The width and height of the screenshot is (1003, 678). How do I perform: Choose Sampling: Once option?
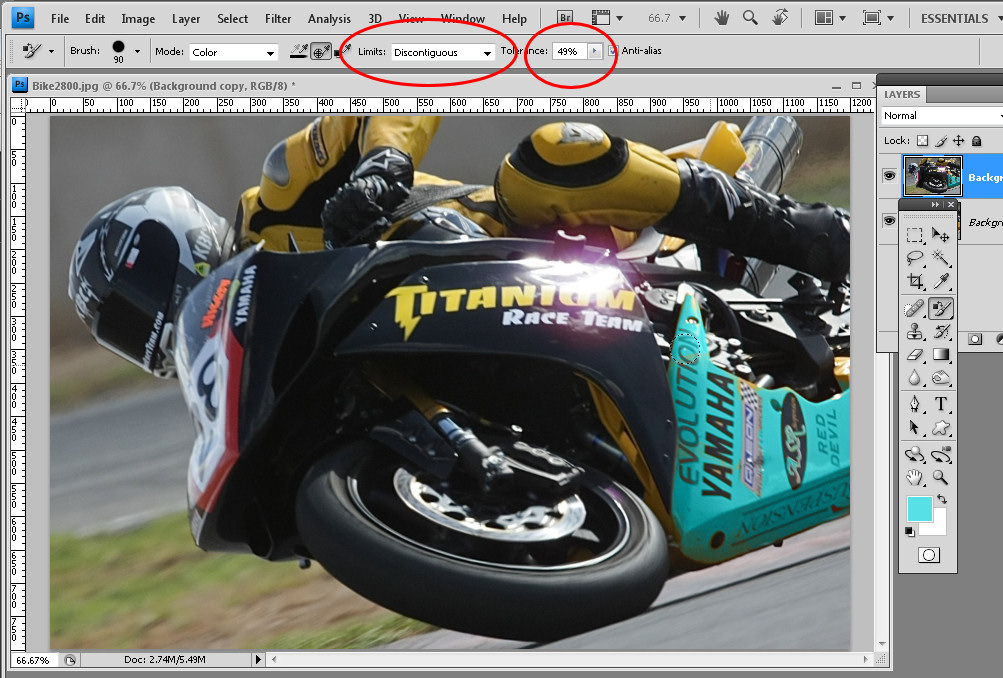tap(320, 51)
